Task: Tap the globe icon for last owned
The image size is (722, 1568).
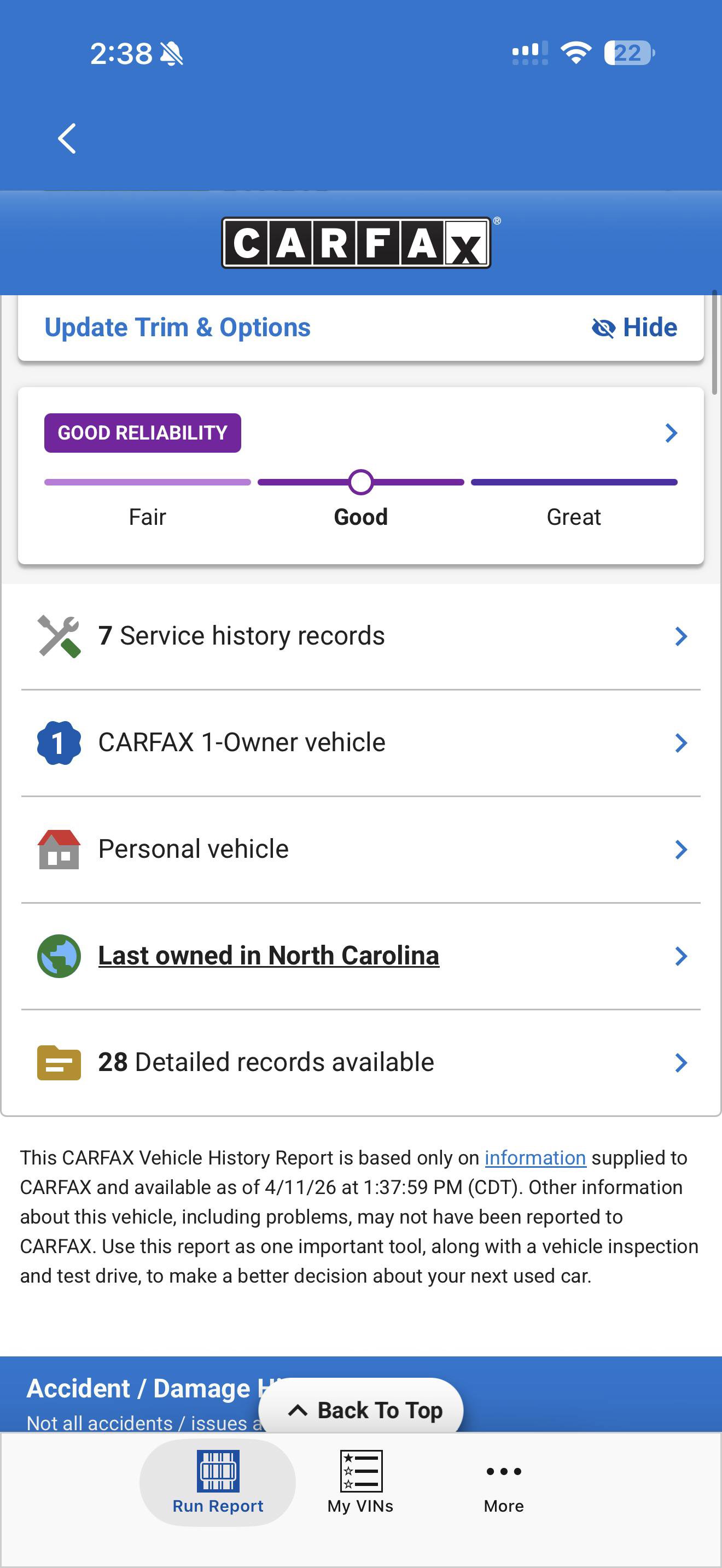Action: click(59, 956)
